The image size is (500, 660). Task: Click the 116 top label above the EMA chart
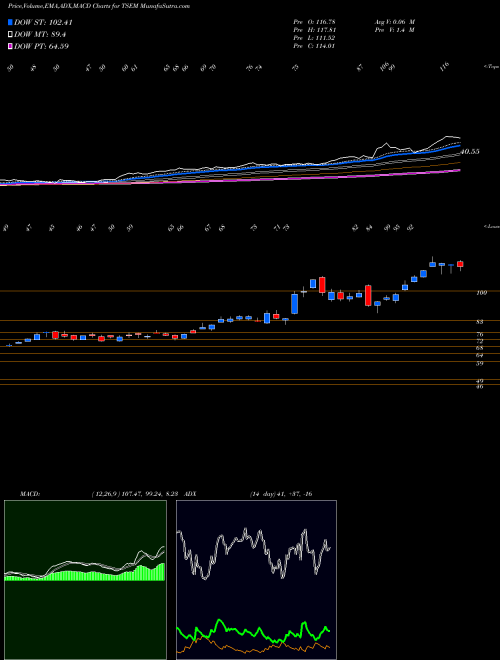coord(445,67)
